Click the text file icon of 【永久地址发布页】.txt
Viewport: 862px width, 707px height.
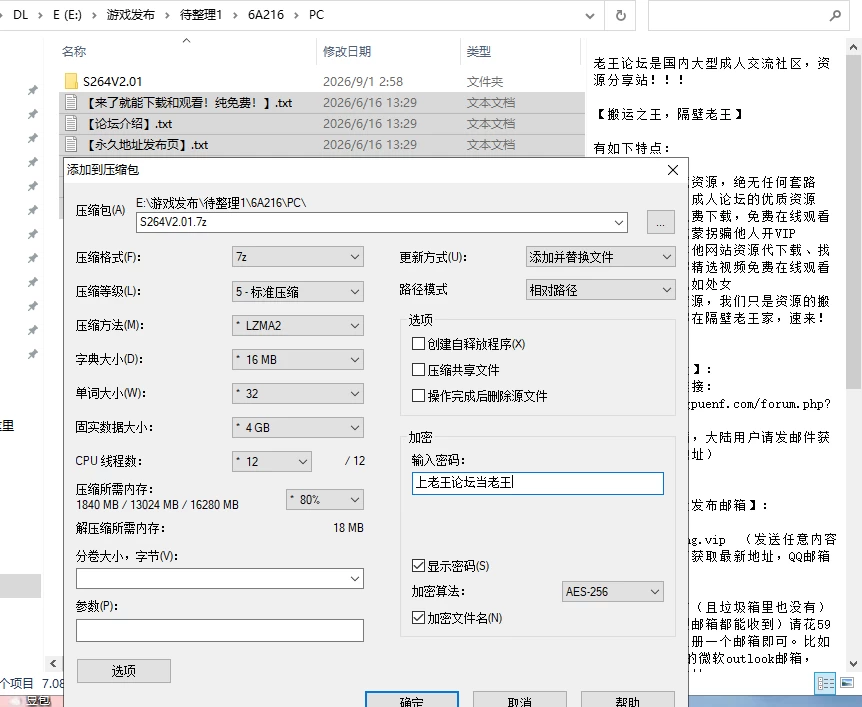click(71, 144)
